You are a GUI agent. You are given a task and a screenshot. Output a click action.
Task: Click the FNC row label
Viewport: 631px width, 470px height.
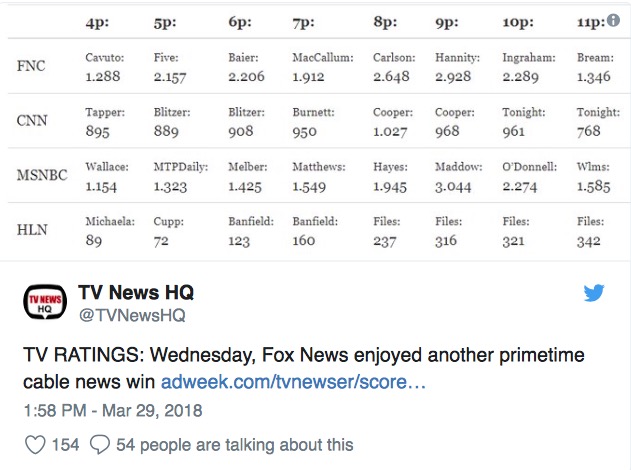click(31, 66)
